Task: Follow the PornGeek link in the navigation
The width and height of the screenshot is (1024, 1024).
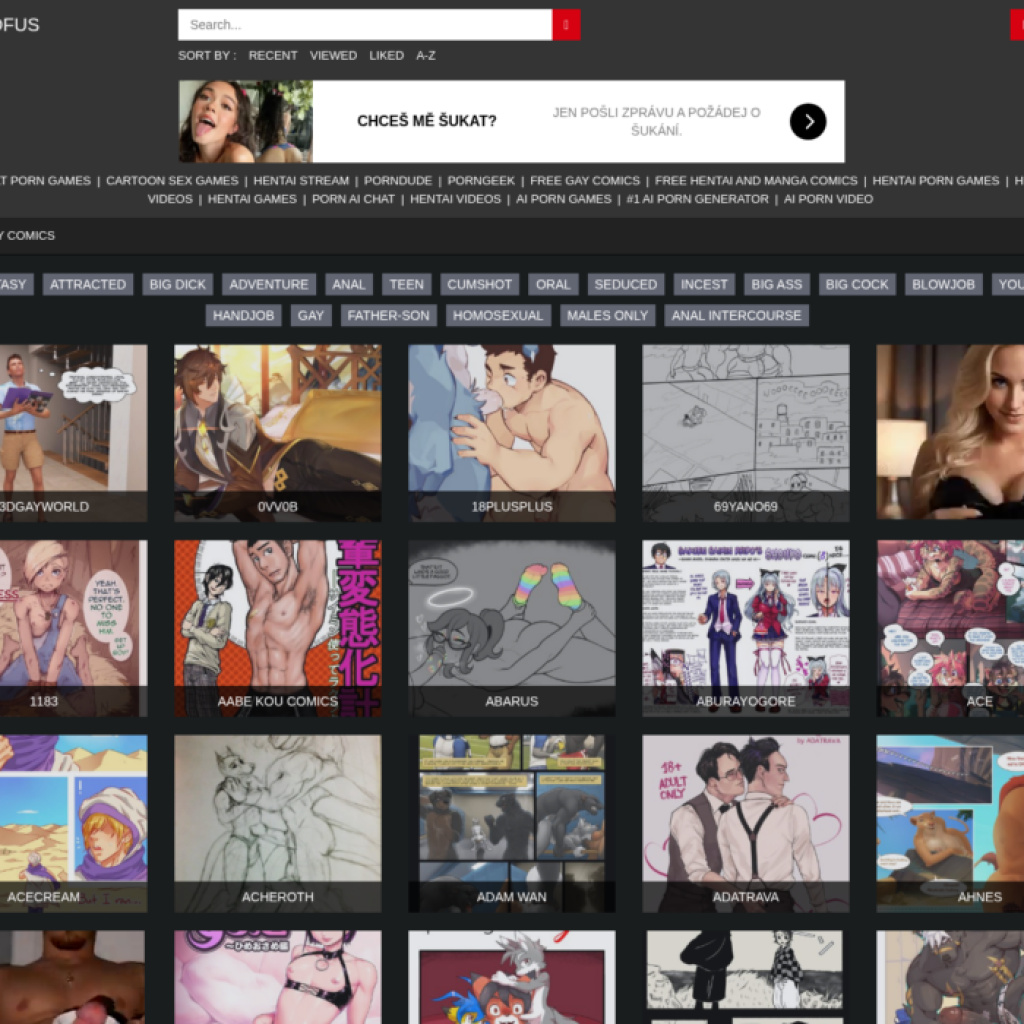Action: pos(481,181)
